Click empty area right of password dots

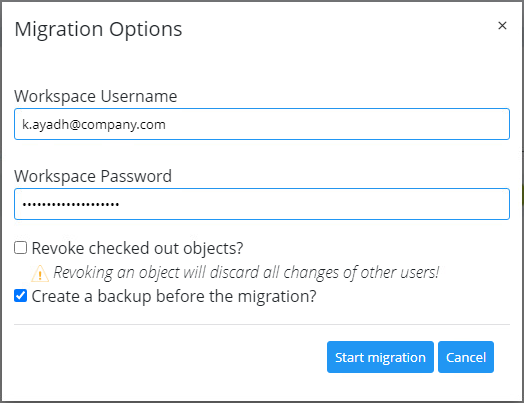point(314,204)
